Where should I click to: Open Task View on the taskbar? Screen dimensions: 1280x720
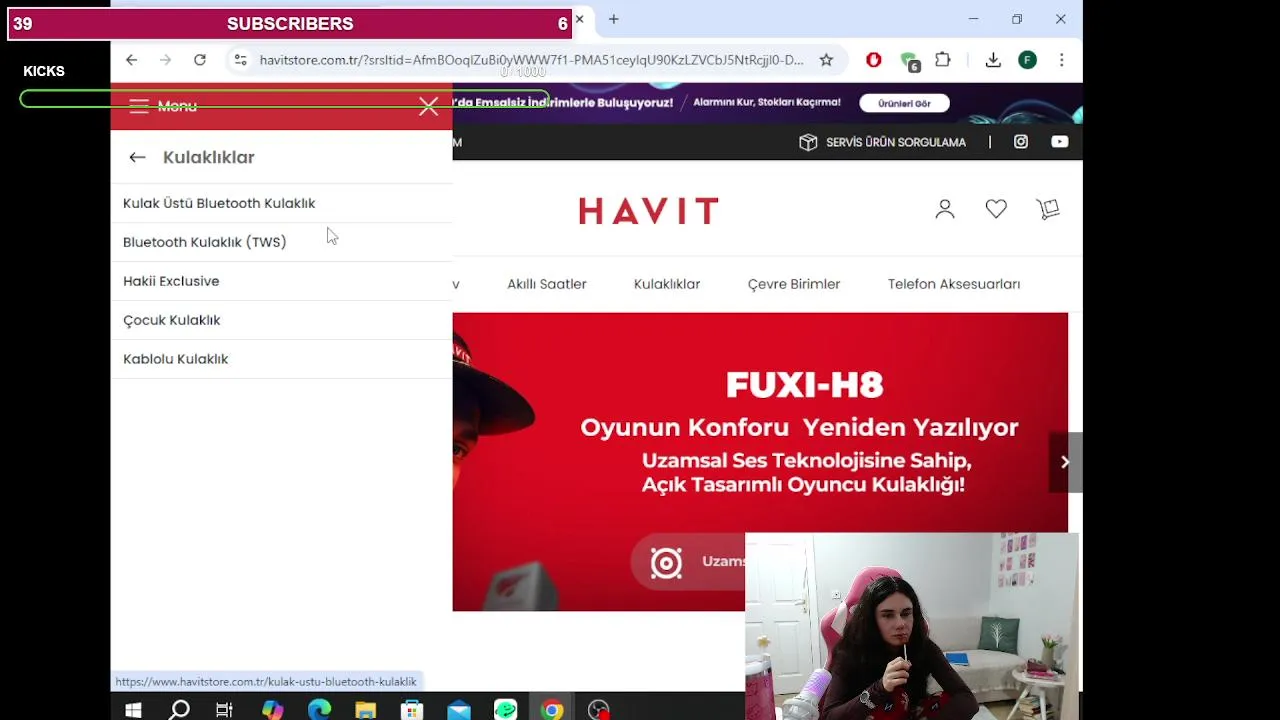click(x=225, y=710)
